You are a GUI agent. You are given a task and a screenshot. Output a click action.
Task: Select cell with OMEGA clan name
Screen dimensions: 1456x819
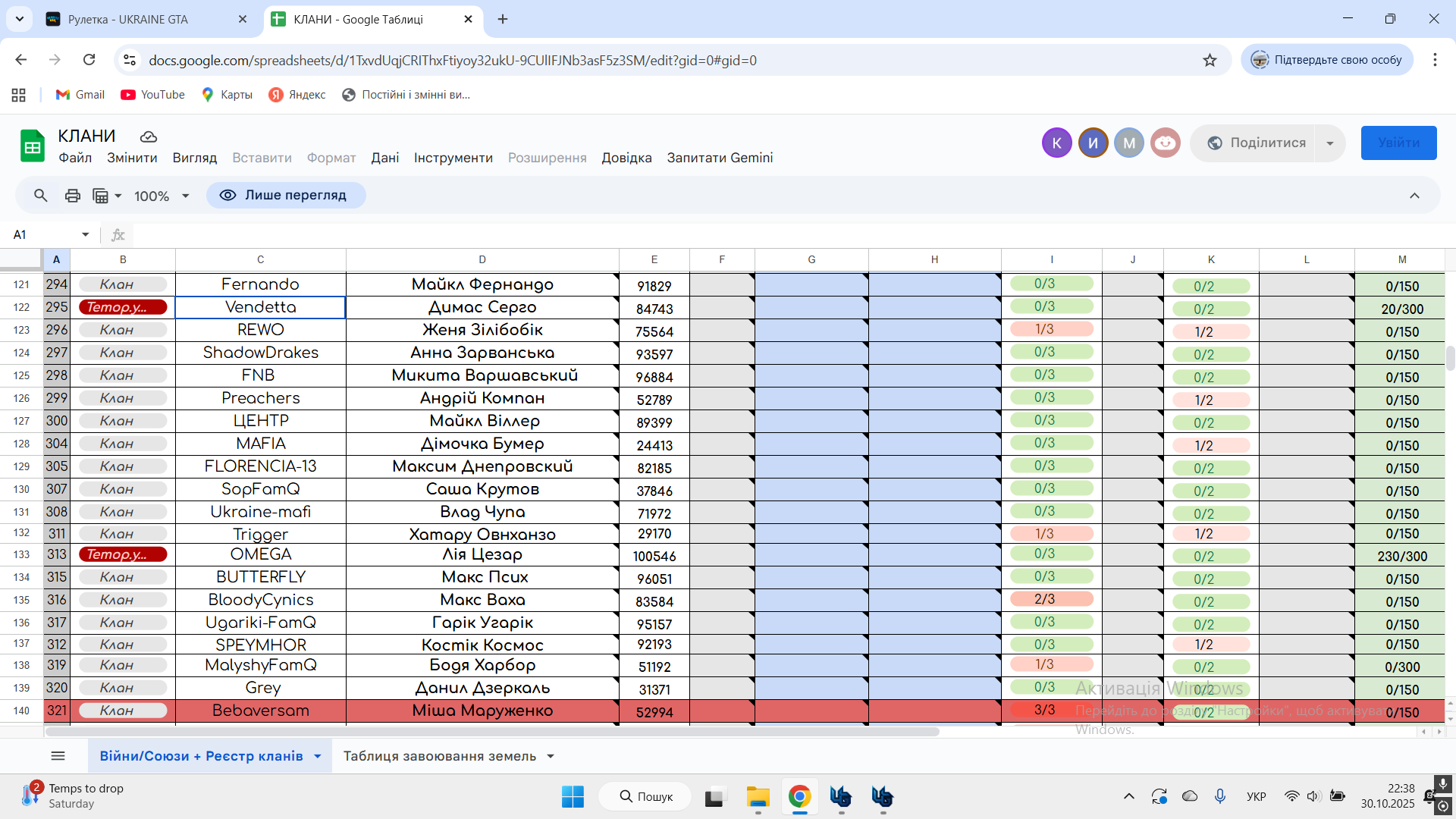click(260, 554)
